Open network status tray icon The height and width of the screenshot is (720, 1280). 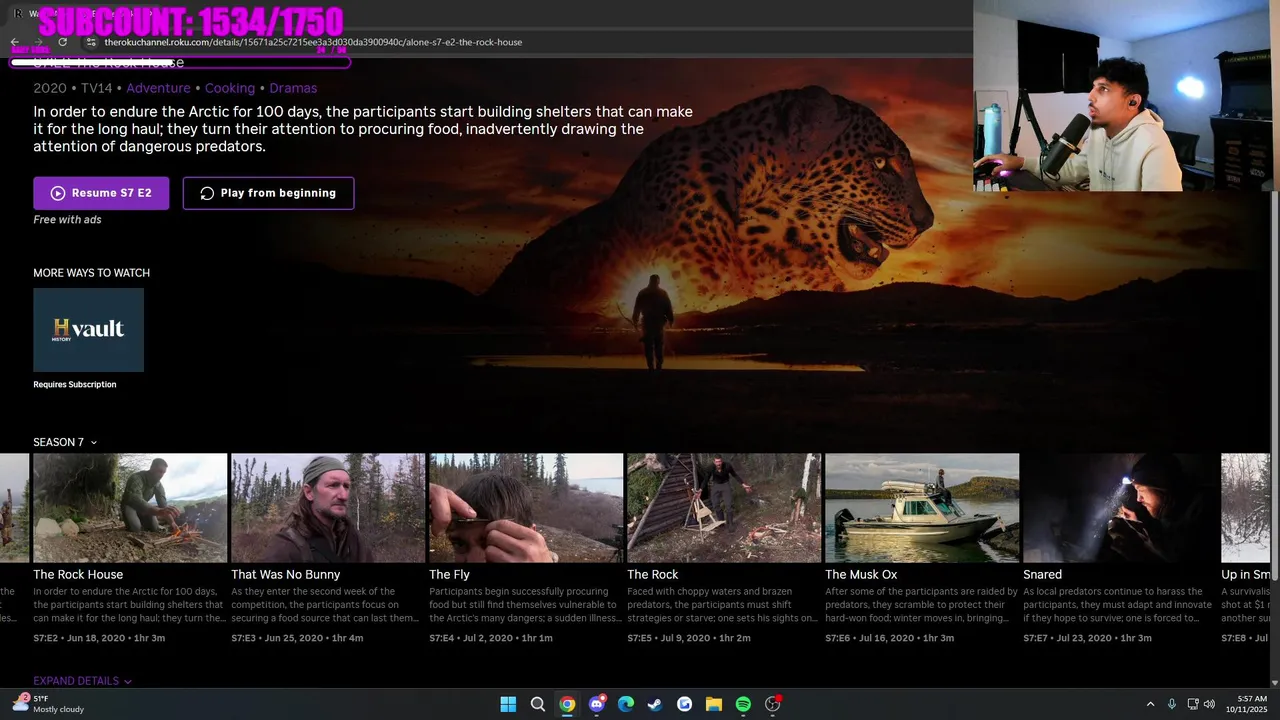pos(1194,704)
